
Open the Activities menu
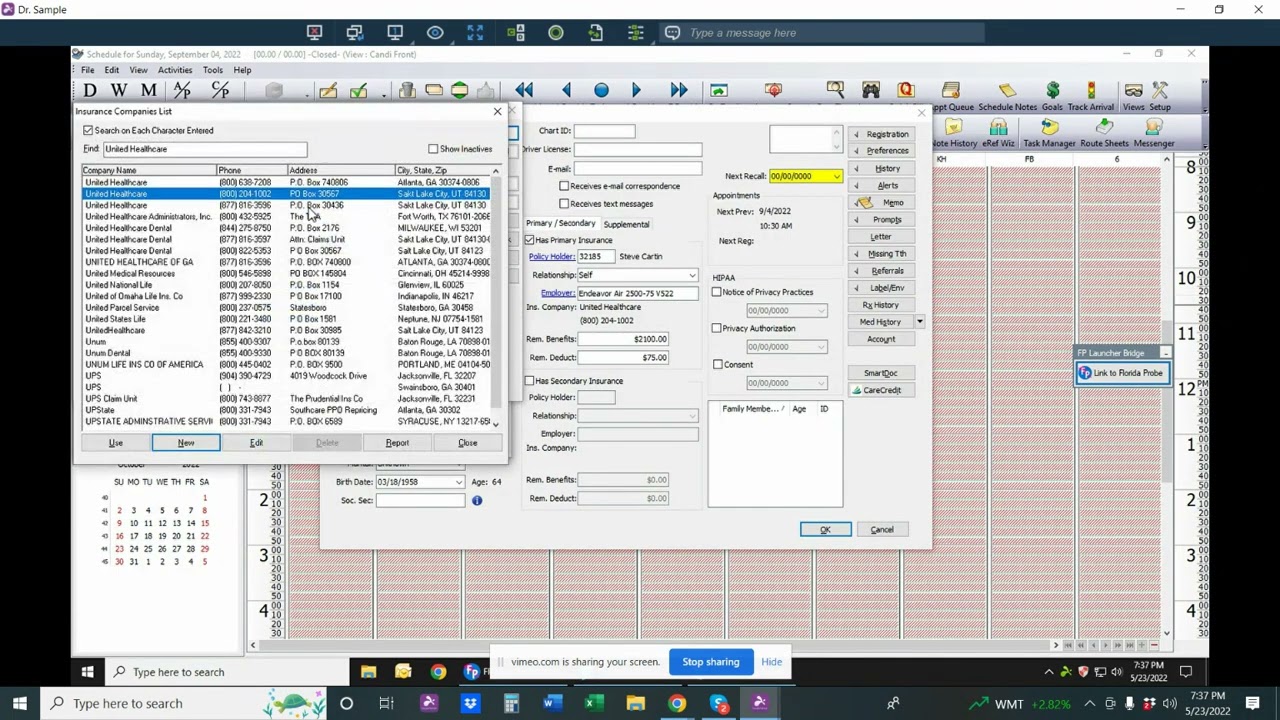point(175,70)
